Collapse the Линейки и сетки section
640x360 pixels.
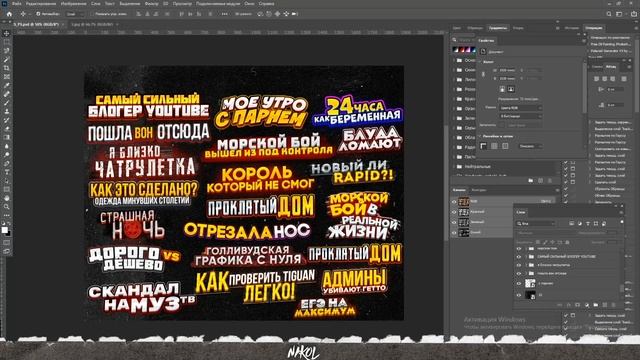point(480,136)
